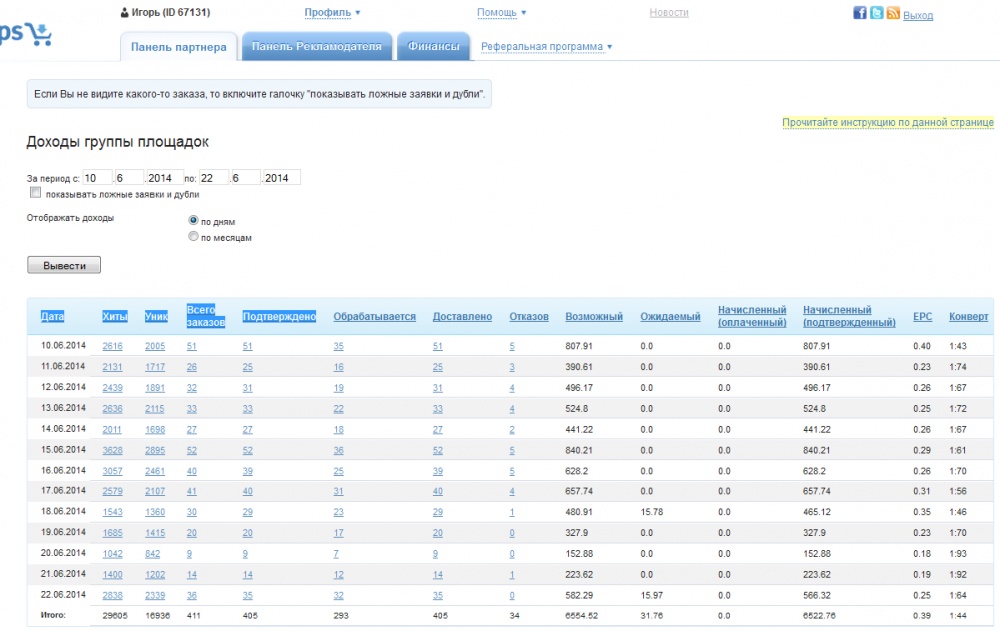Click the Вывести button

pos(64,265)
